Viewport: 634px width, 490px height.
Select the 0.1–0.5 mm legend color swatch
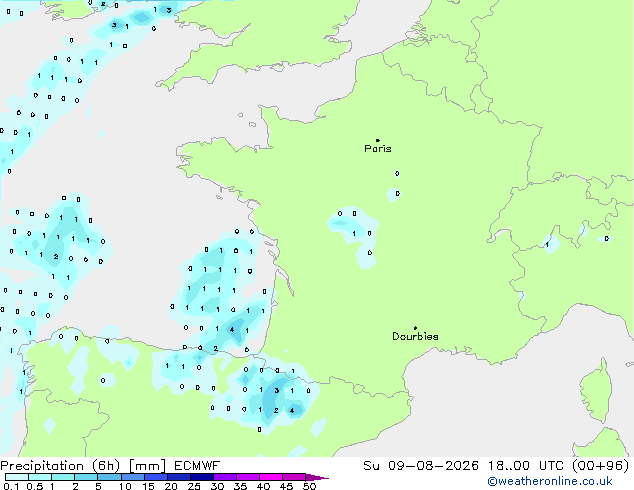(x=17, y=477)
